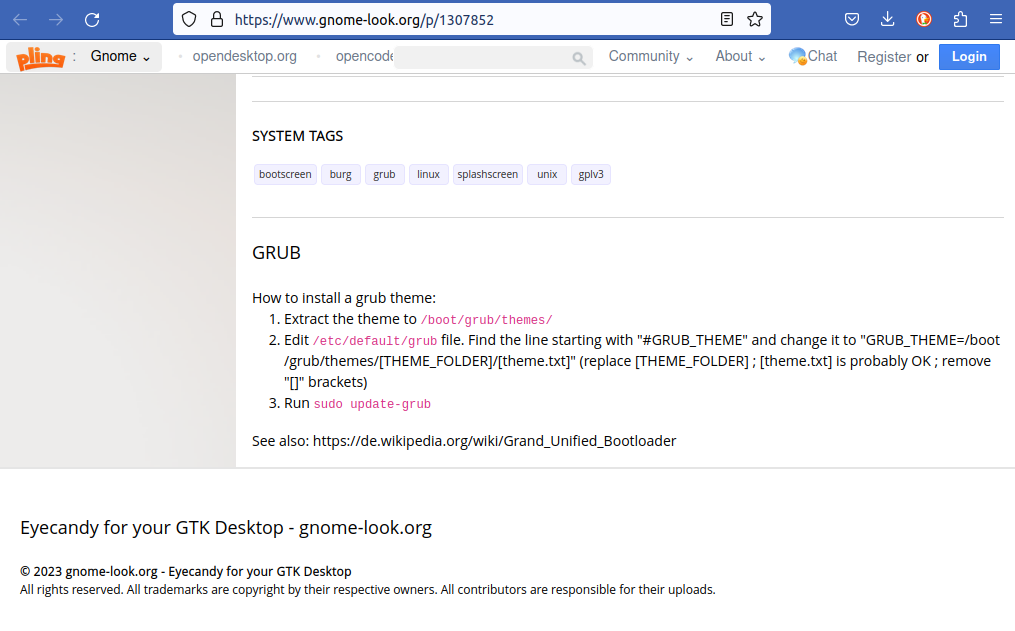Open the Pocket save icon

852,19
